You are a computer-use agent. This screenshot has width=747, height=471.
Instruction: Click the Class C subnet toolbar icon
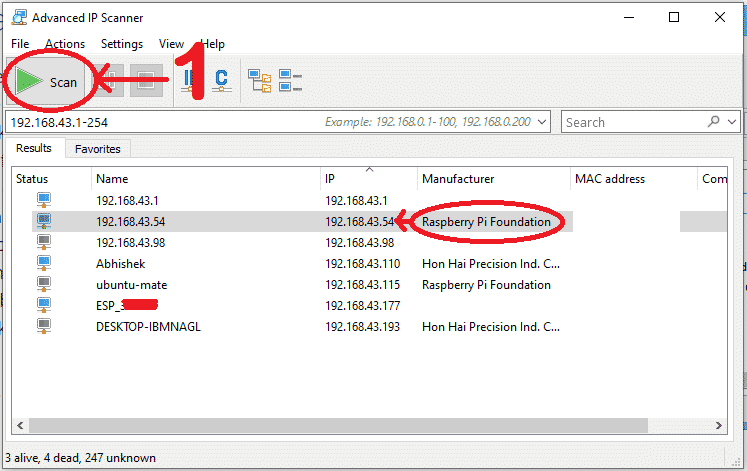[x=222, y=80]
